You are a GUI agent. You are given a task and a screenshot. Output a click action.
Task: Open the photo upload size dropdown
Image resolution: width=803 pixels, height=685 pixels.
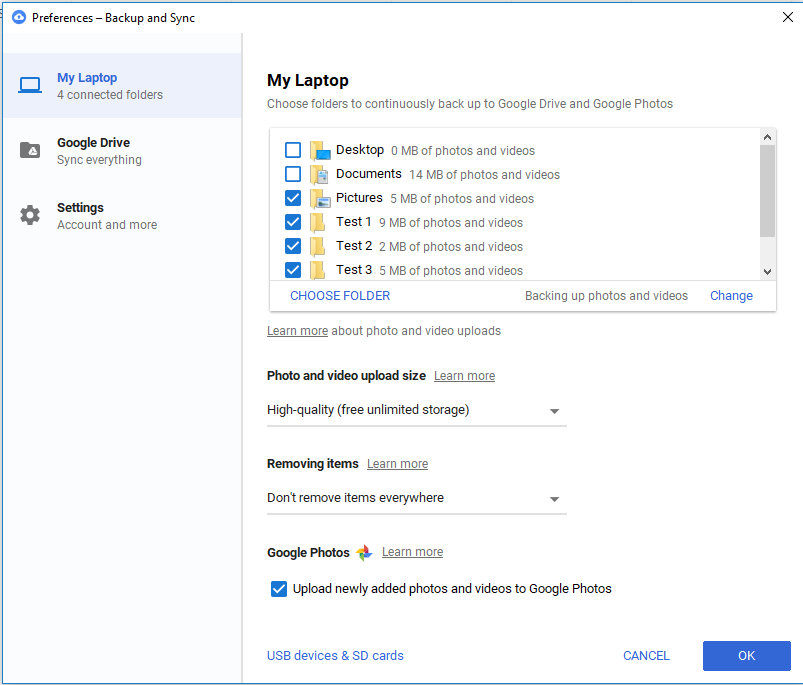click(x=416, y=410)
